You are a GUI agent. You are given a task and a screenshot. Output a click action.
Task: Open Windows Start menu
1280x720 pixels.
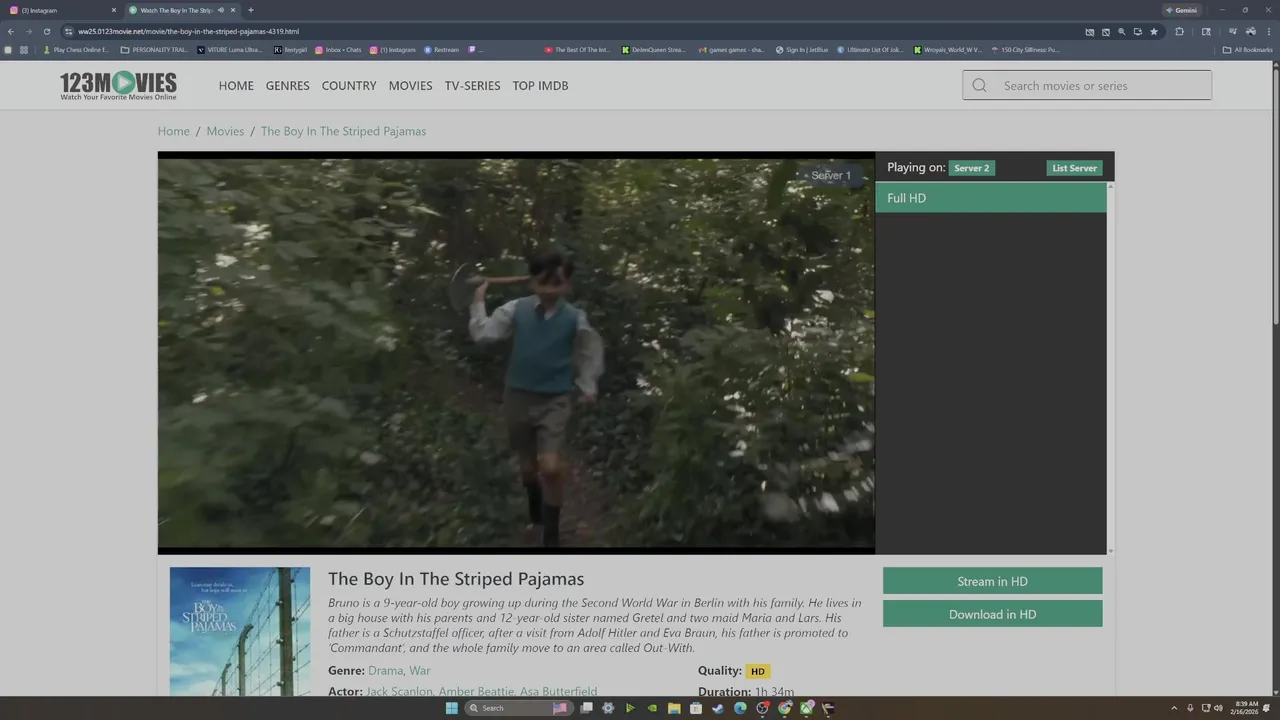coord(451,708)
